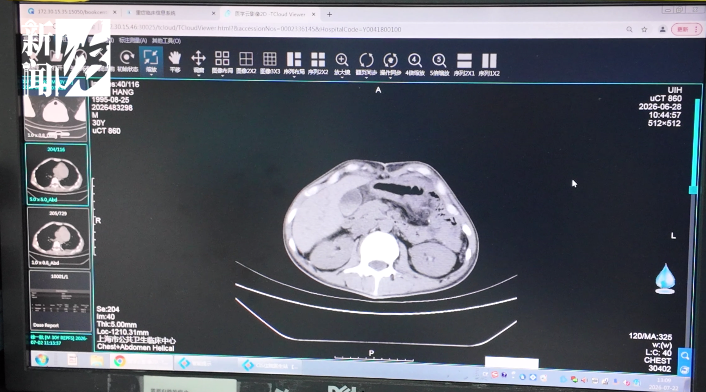Open the 标注测量(A) menu
706x392 pixels.
[133, 41]
